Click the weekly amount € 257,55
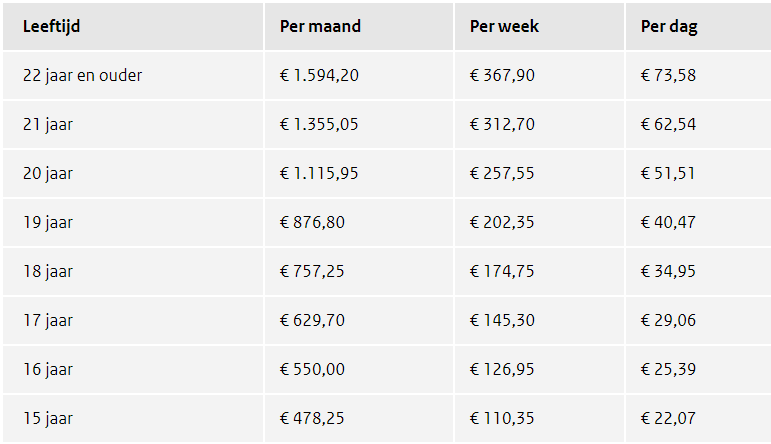 [x=502, y=174]
